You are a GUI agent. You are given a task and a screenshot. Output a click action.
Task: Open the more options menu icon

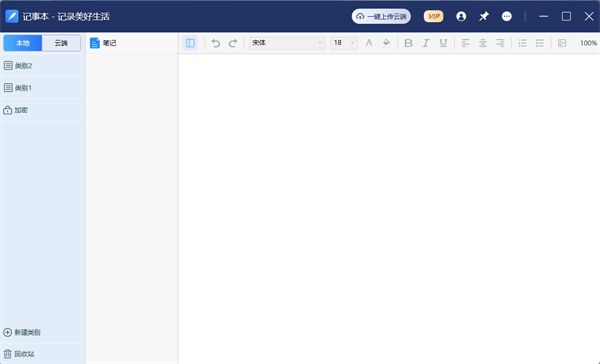[507, 16]
